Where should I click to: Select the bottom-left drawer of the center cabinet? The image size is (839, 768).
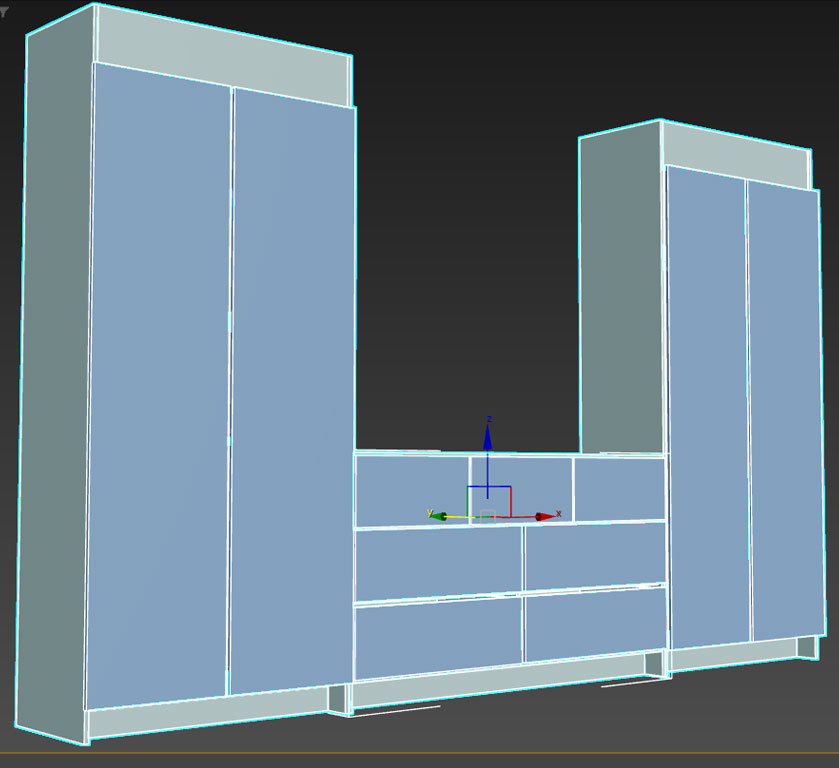pyautogui.click(x=438, y=637)
